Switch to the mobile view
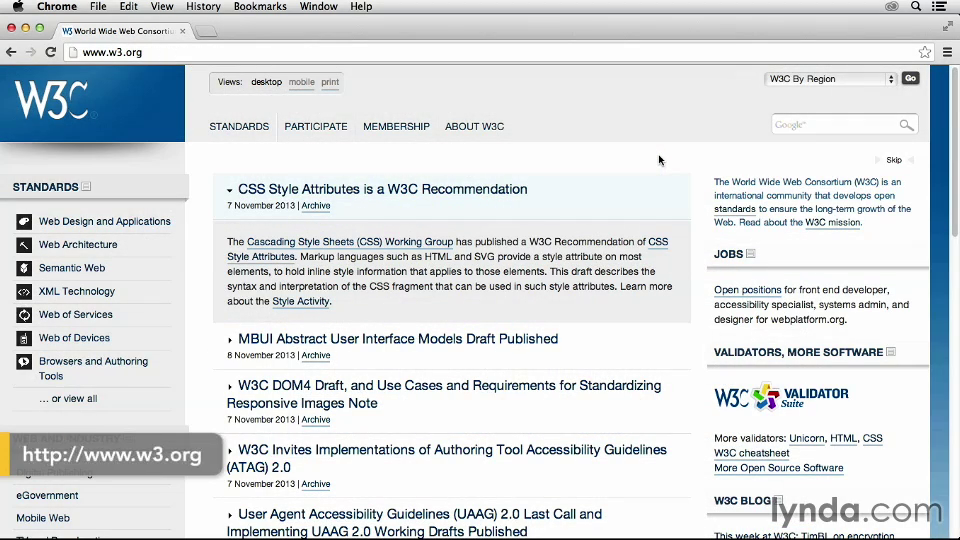Viewport: 960px width, 540px height. (301, 82)
